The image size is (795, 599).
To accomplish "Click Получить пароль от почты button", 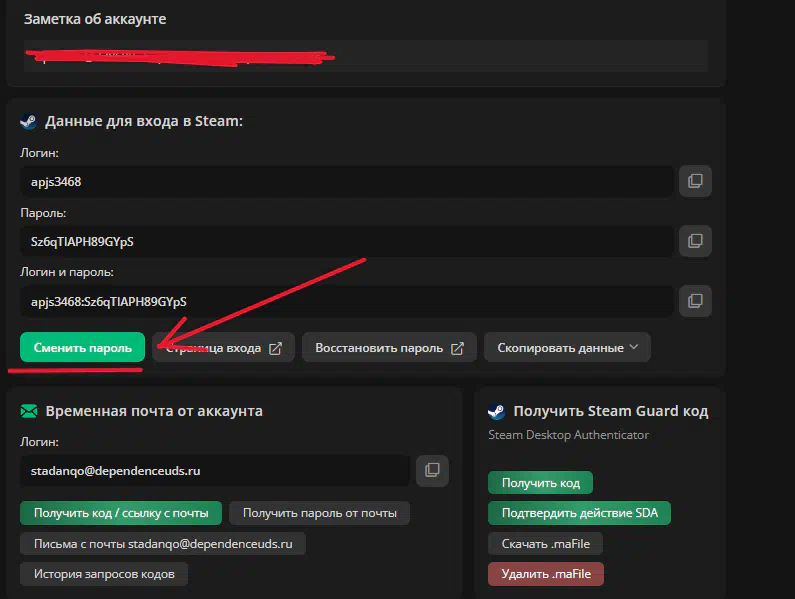I will pos(319,513).
